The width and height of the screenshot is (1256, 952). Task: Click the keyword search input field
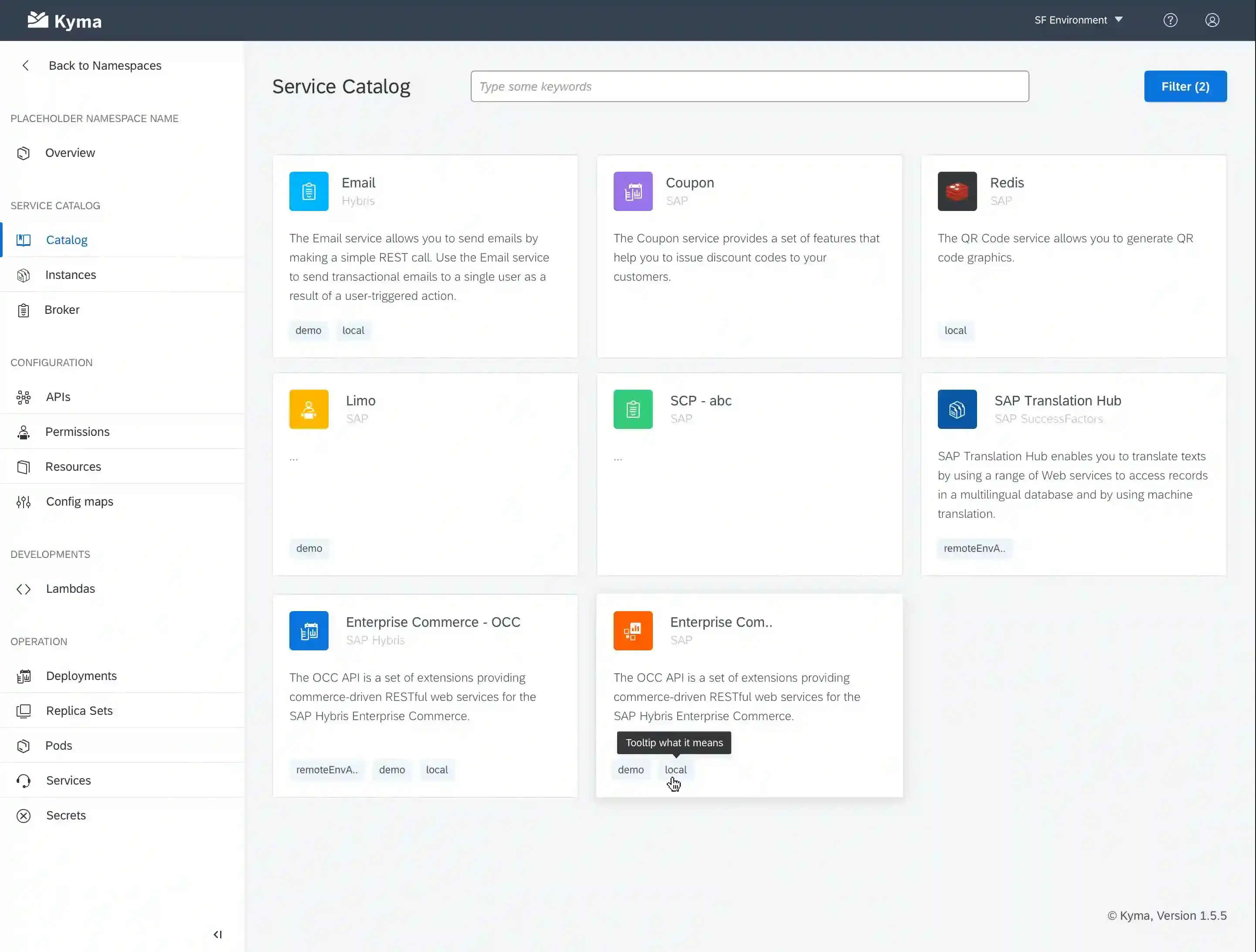pyautogui.click(x=749, y=86)
